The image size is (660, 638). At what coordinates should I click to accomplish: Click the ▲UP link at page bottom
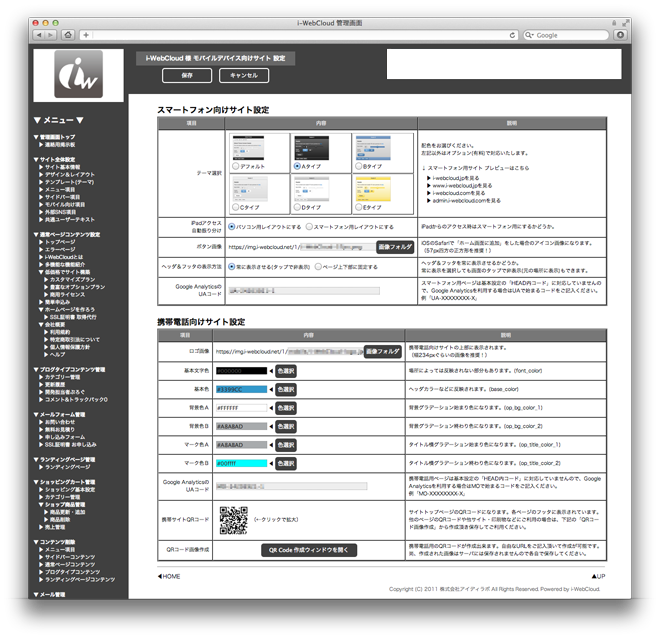coord(599,577)
